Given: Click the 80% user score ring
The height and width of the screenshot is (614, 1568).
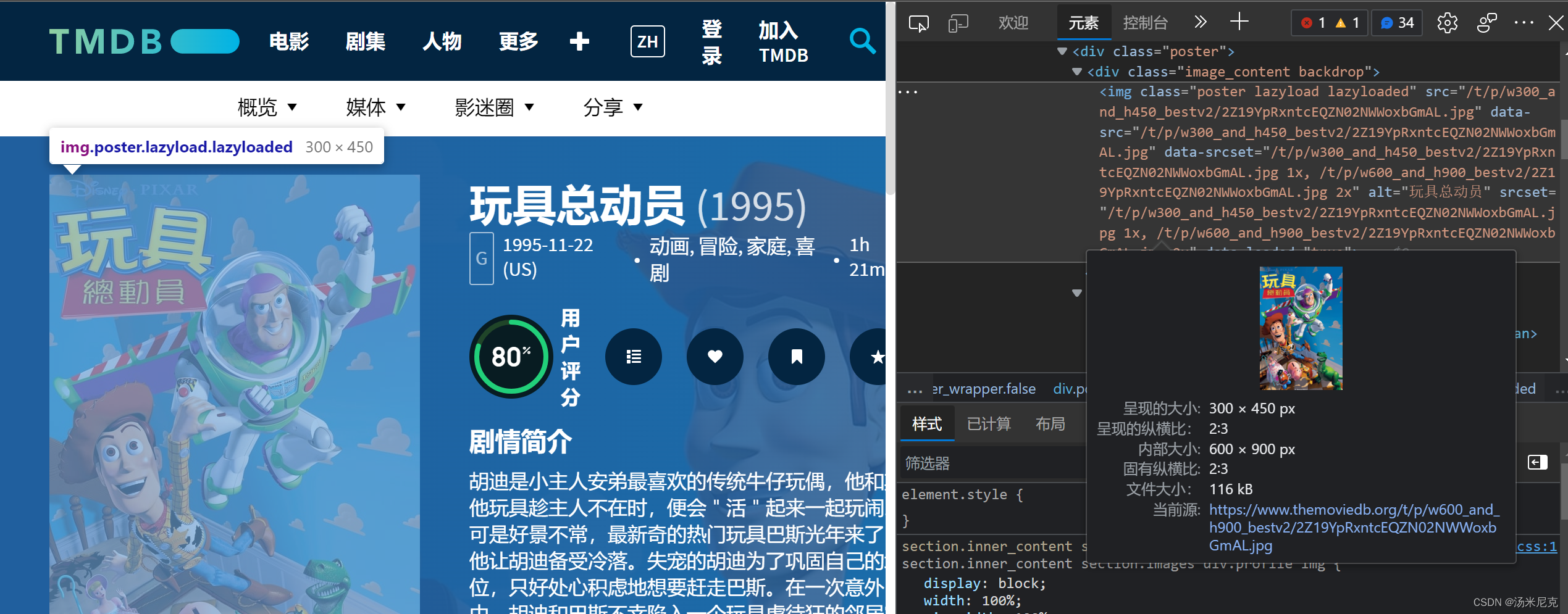Looking at the screenshot, I should pos(511,357).
